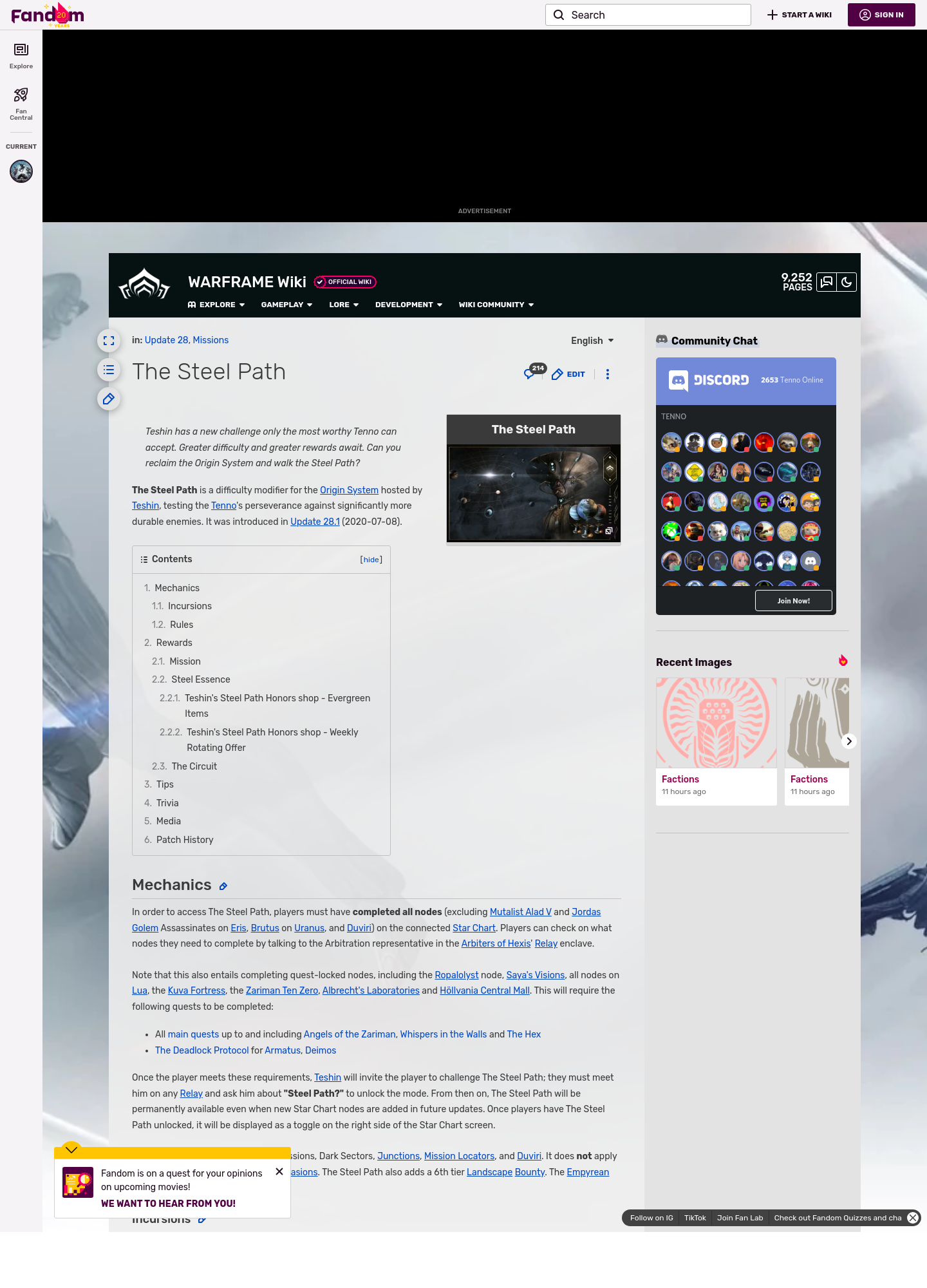Open the WIKI COMMUNITY dropdown menu

click(496, 305)
